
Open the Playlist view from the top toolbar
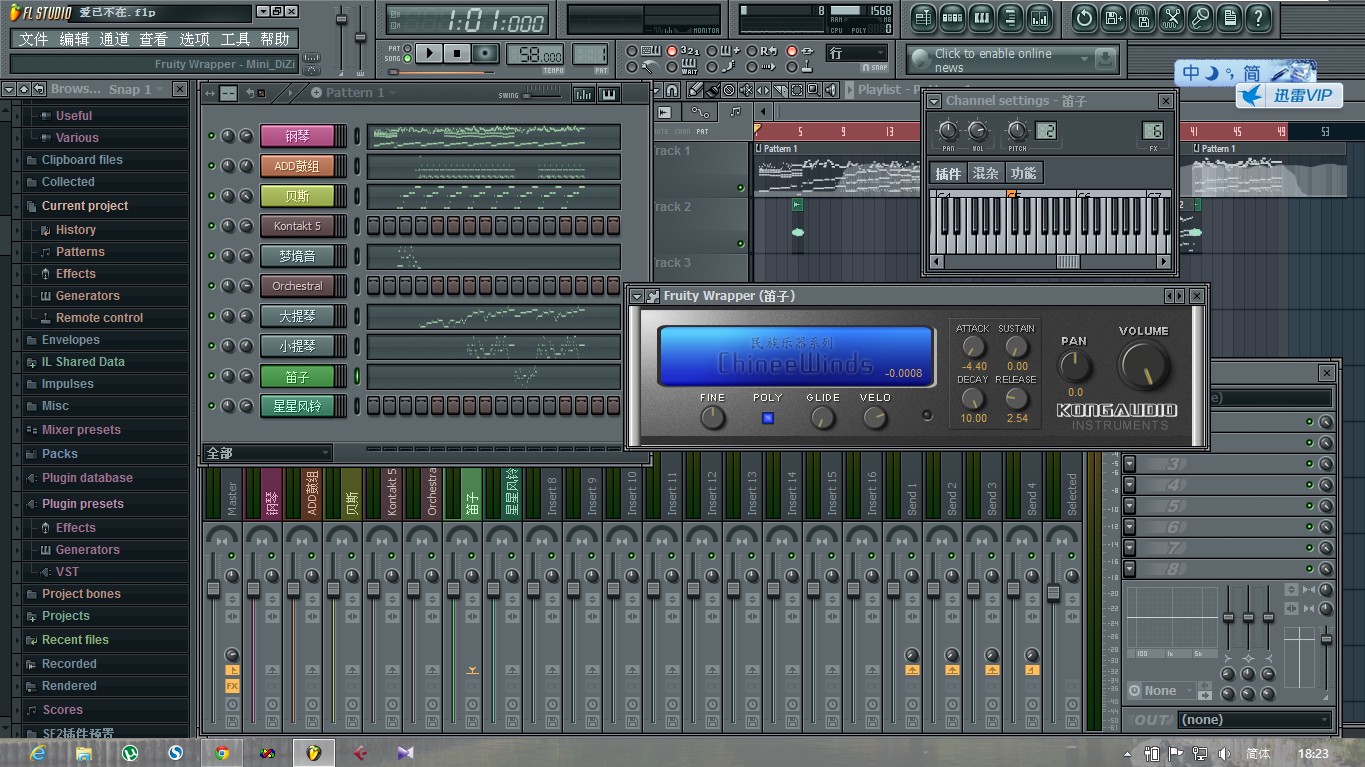[923, 17]
